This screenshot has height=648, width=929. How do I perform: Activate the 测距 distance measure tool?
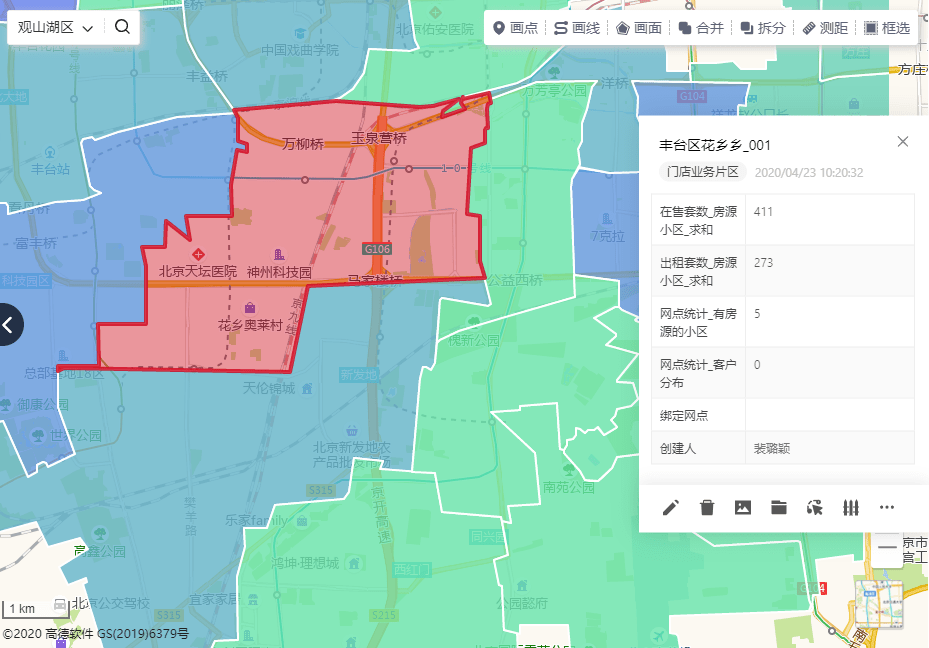(825, 28)
